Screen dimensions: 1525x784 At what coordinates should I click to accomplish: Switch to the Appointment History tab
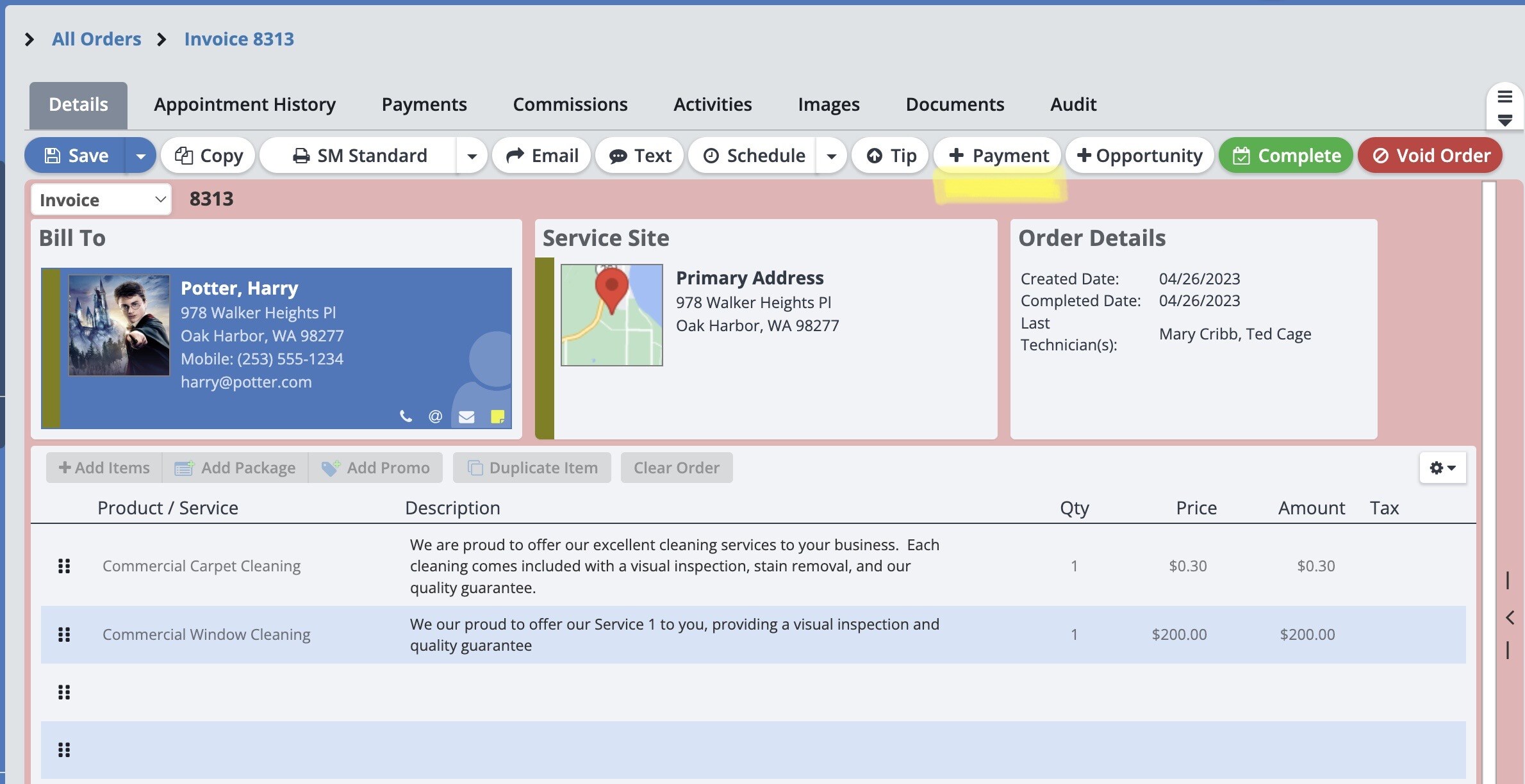(244, 104)
